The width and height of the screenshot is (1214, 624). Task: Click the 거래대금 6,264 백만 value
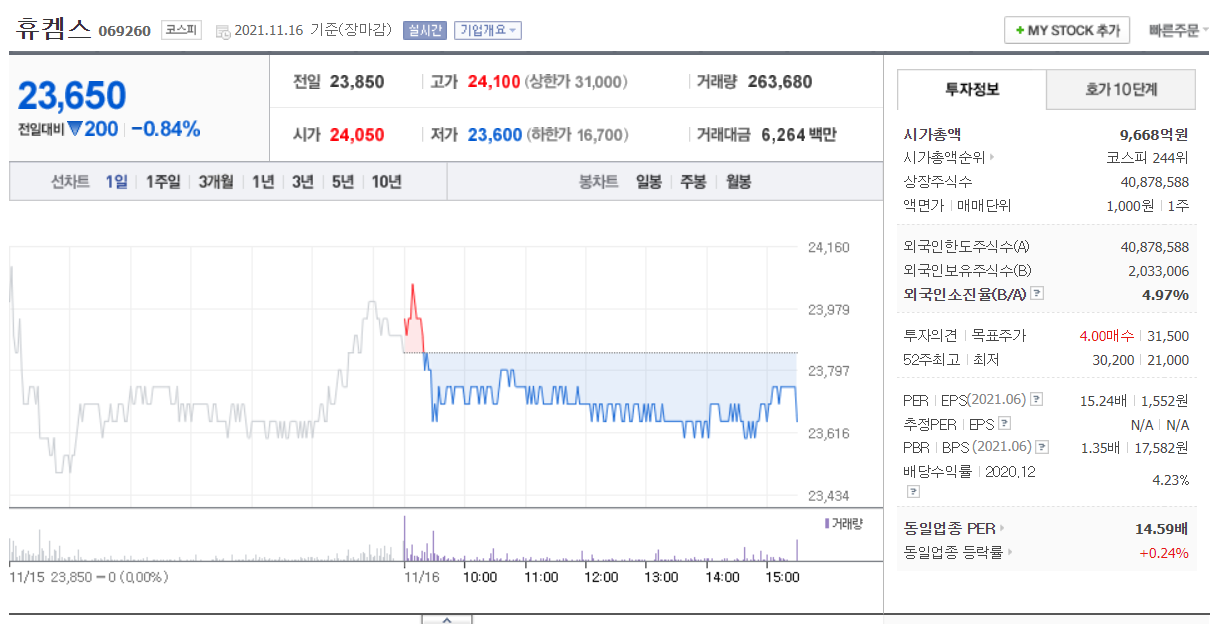[x=799, y=135]
